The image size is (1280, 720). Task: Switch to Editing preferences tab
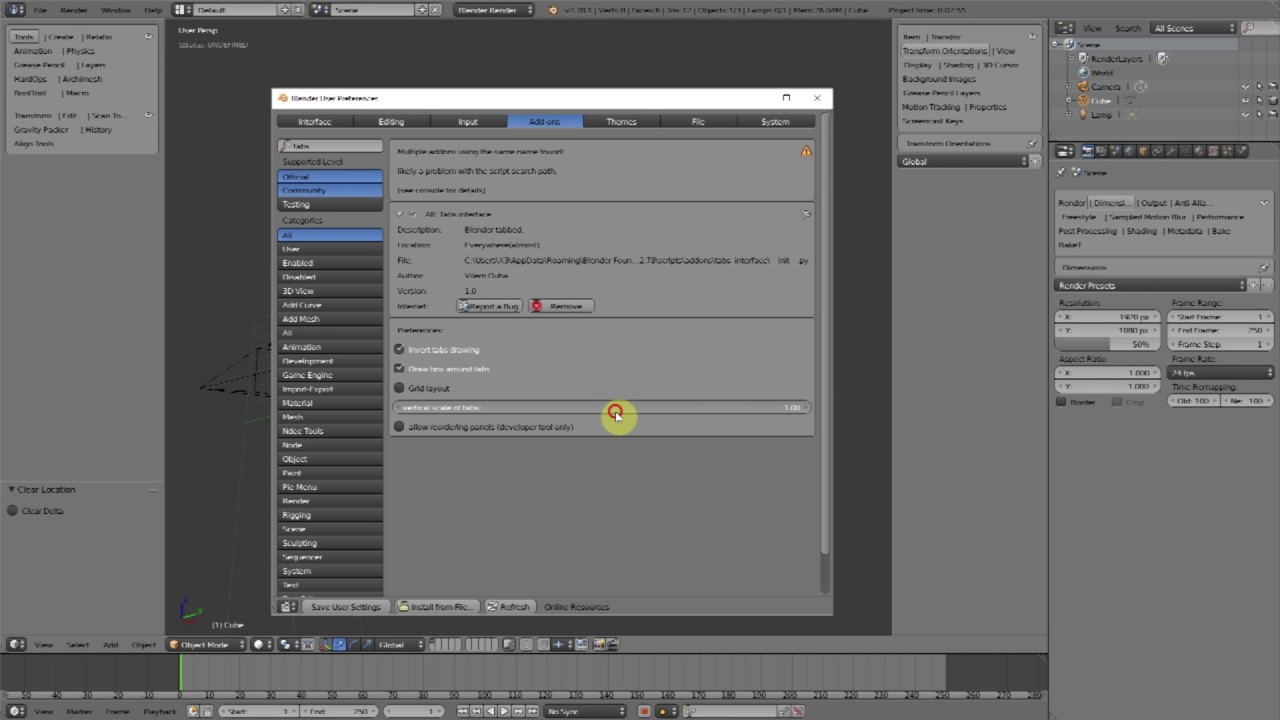pos(391,122)
